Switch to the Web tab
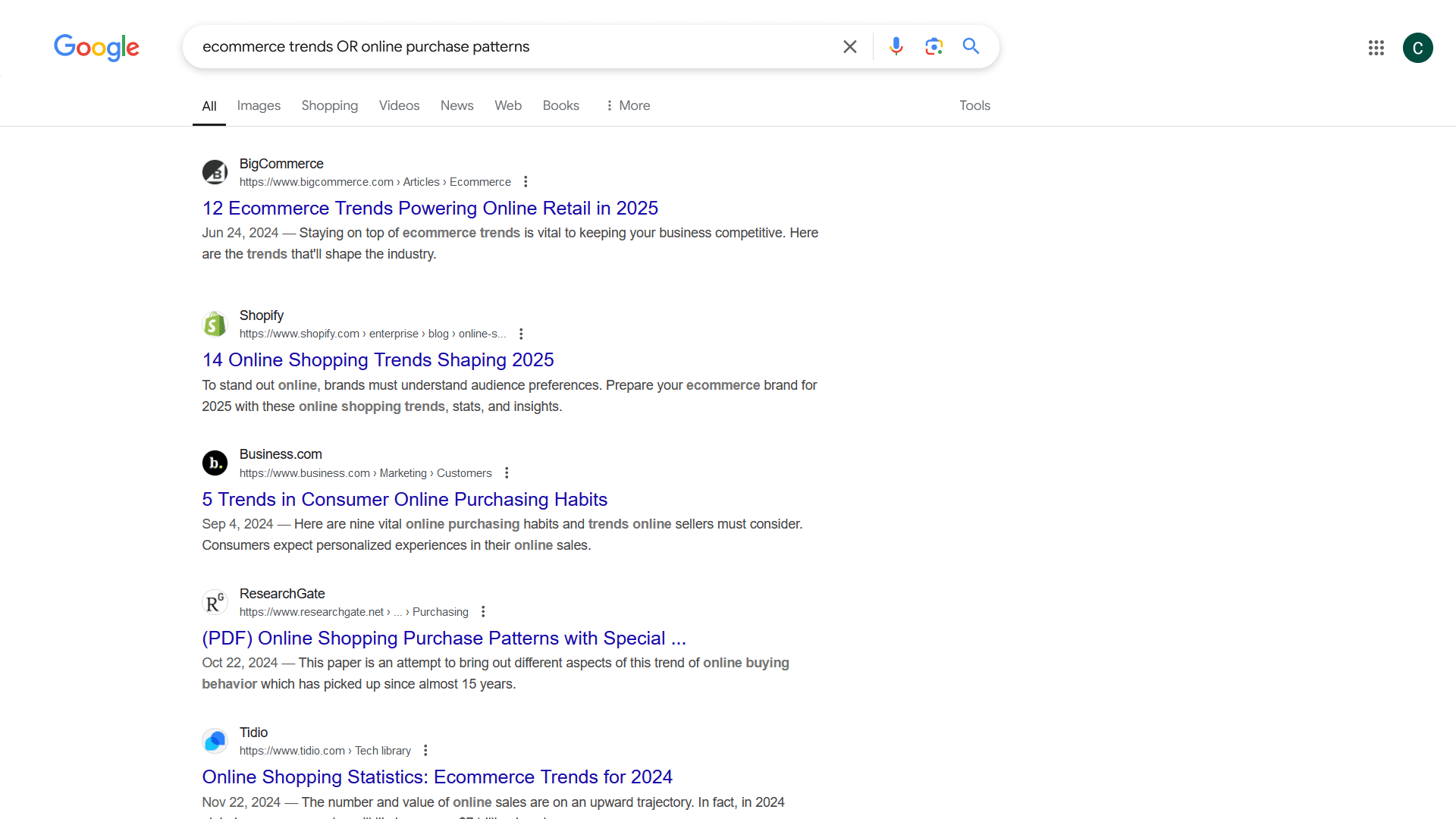This screenshot has width=1456, height=819. pyautogui.click(x=508, y=105)
